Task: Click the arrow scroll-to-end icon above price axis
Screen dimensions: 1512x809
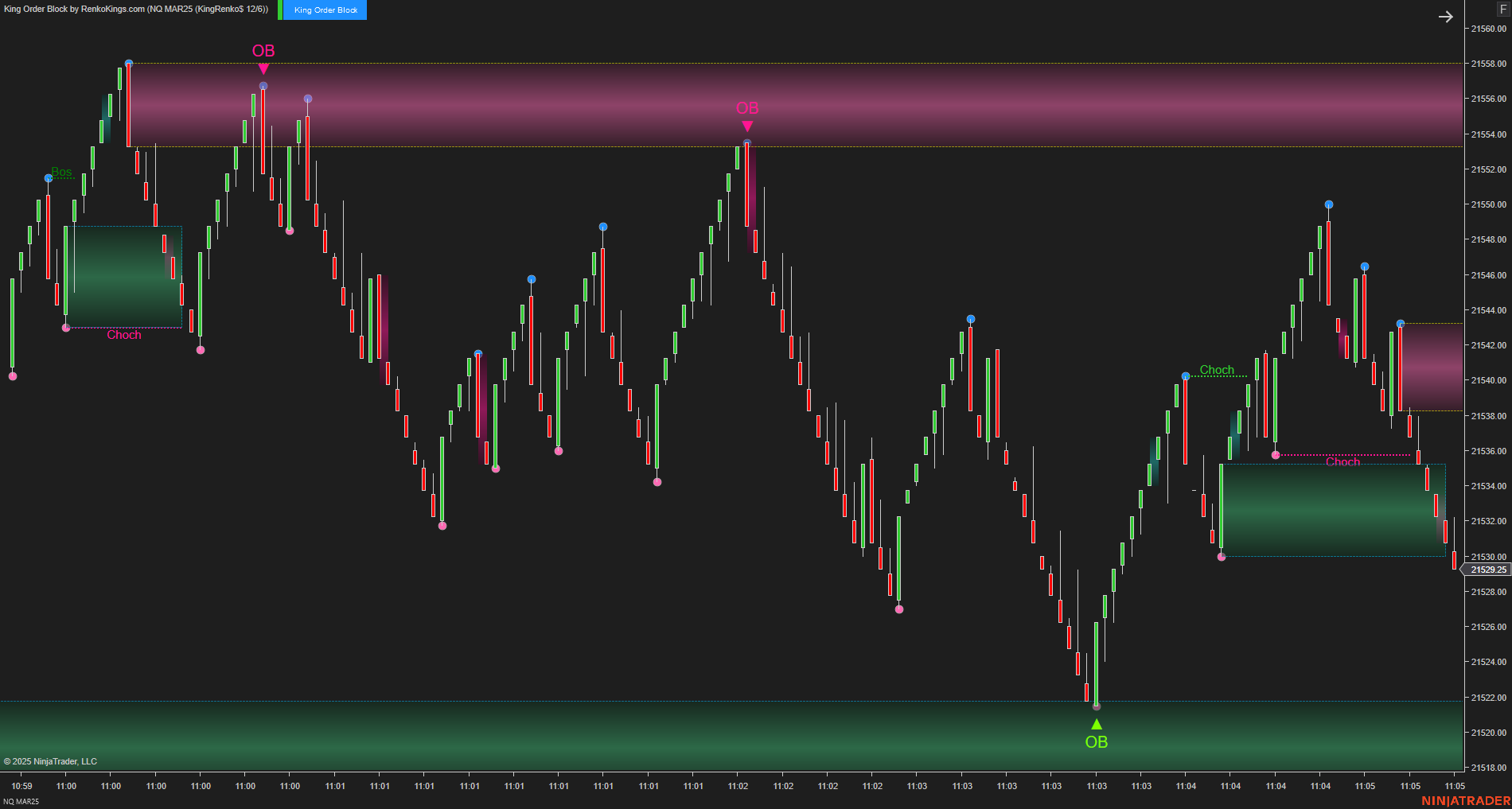Action: point(1446,16)
